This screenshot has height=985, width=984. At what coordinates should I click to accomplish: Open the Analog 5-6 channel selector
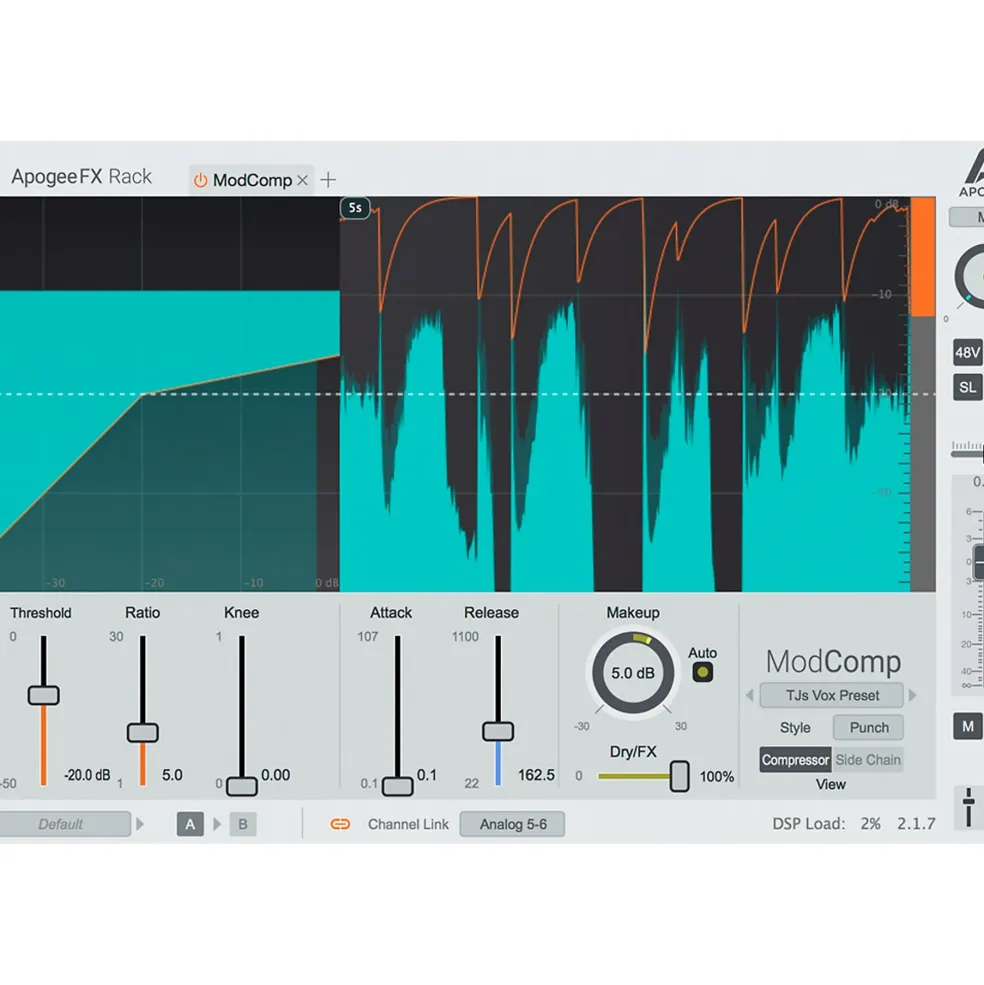(x=512, y=824)
